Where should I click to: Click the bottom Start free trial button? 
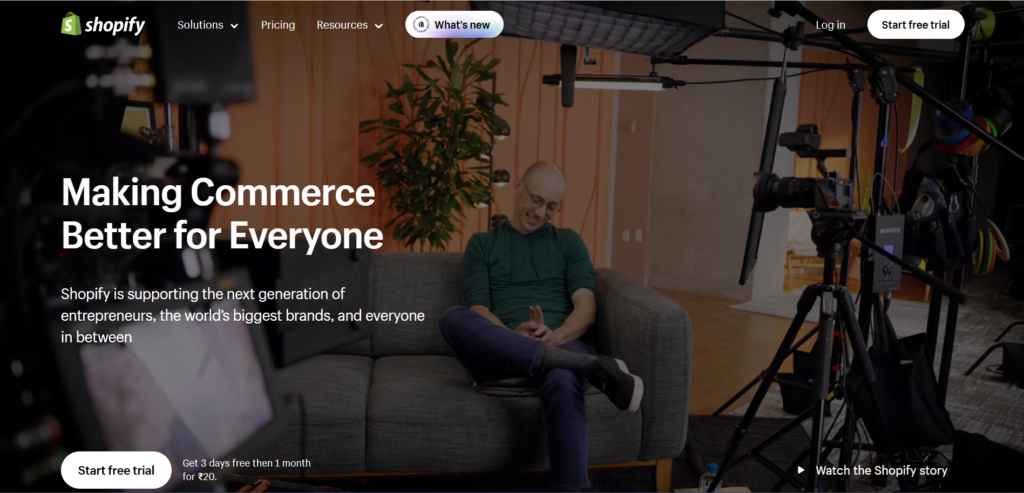point(116,470)
